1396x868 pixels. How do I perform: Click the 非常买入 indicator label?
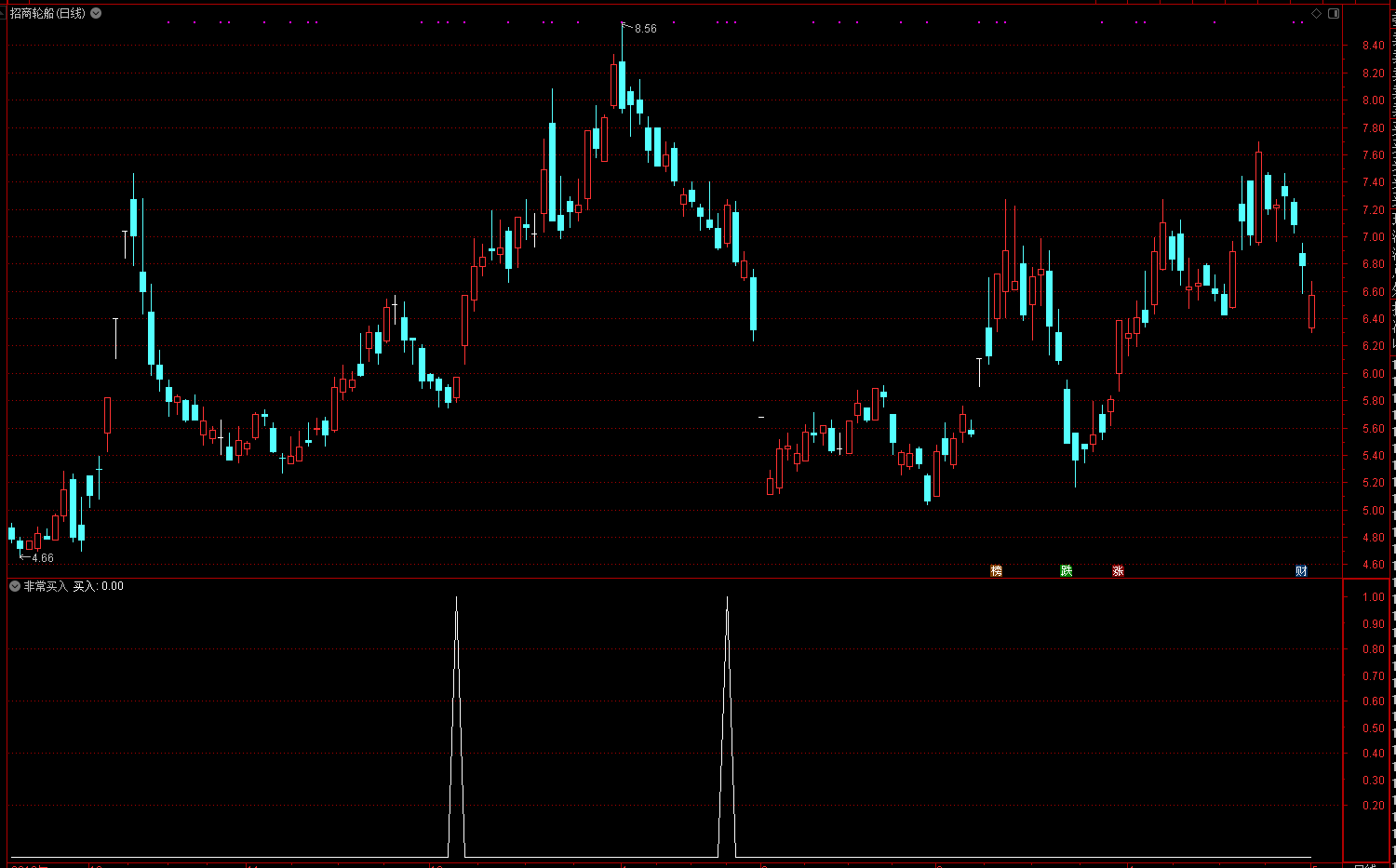tap(46, 586)
